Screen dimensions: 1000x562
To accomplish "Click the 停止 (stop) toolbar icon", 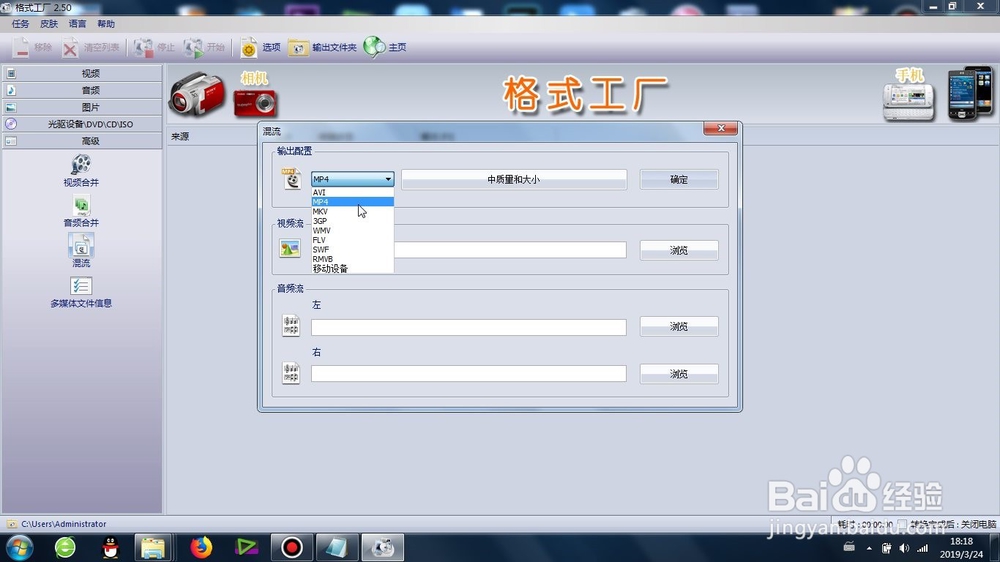I will pyautogui.click(x=143, y=47).
